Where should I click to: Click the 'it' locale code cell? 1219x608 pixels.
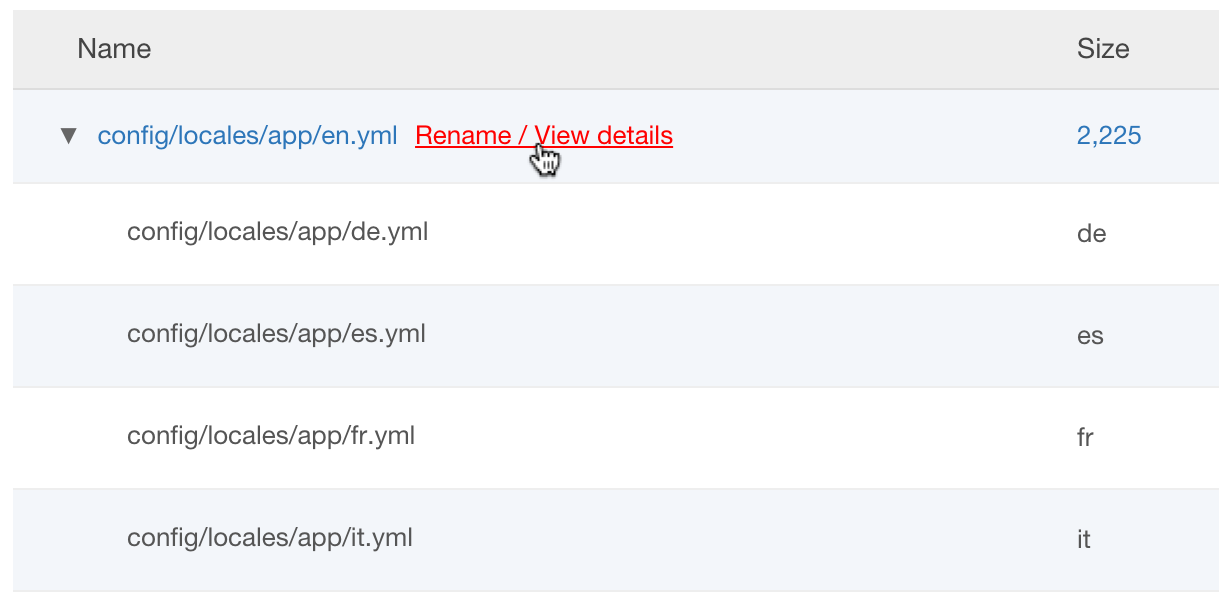1083,540
